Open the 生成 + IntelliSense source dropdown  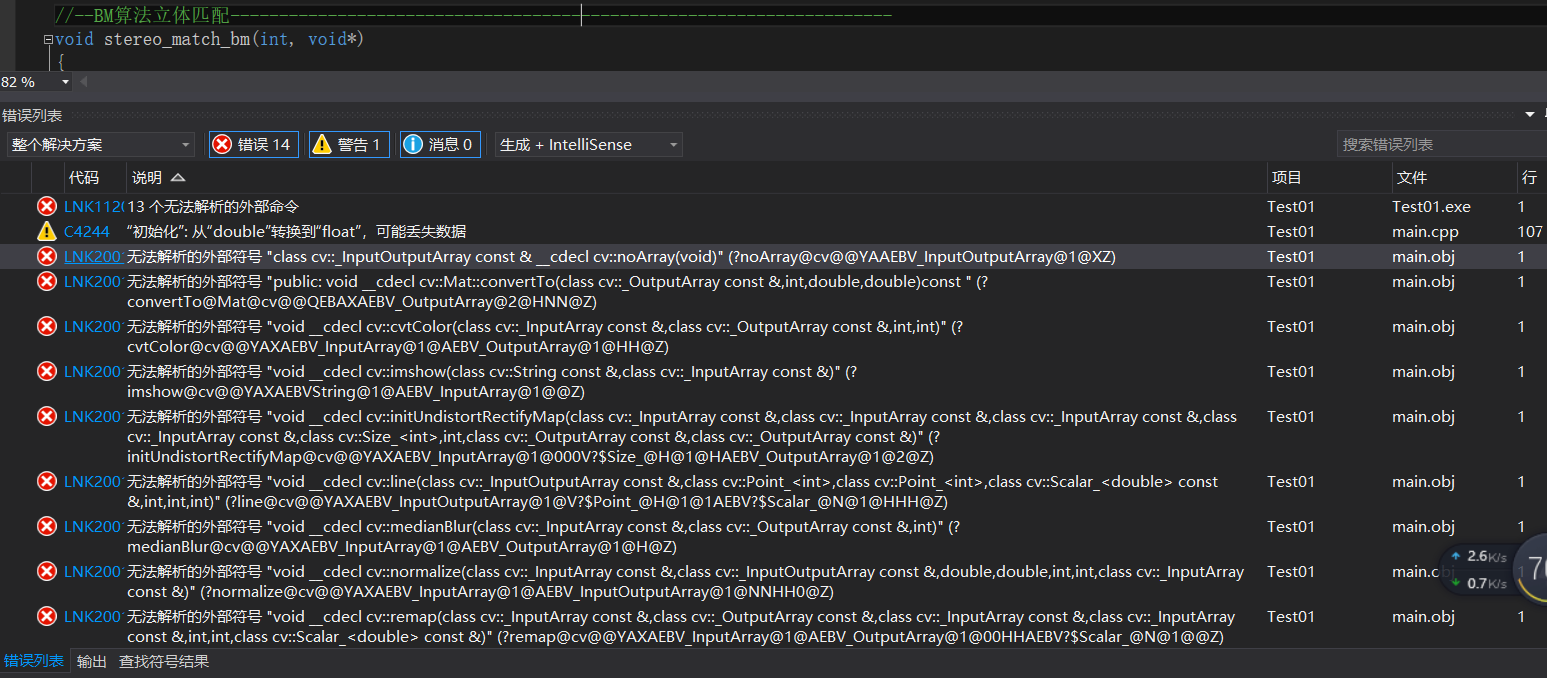(x=589, y=144)
